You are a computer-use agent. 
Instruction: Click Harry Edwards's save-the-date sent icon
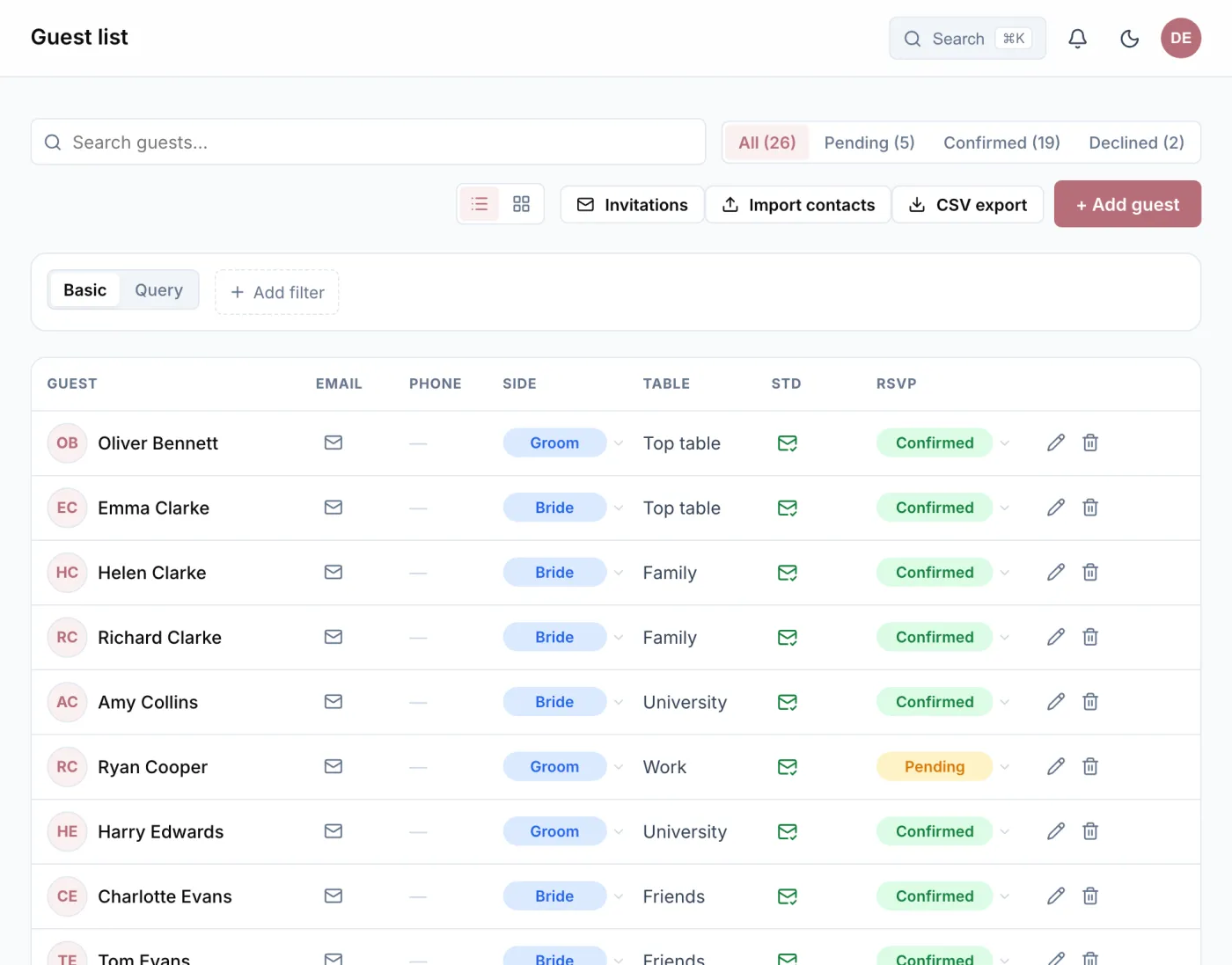tap(788, 831)
